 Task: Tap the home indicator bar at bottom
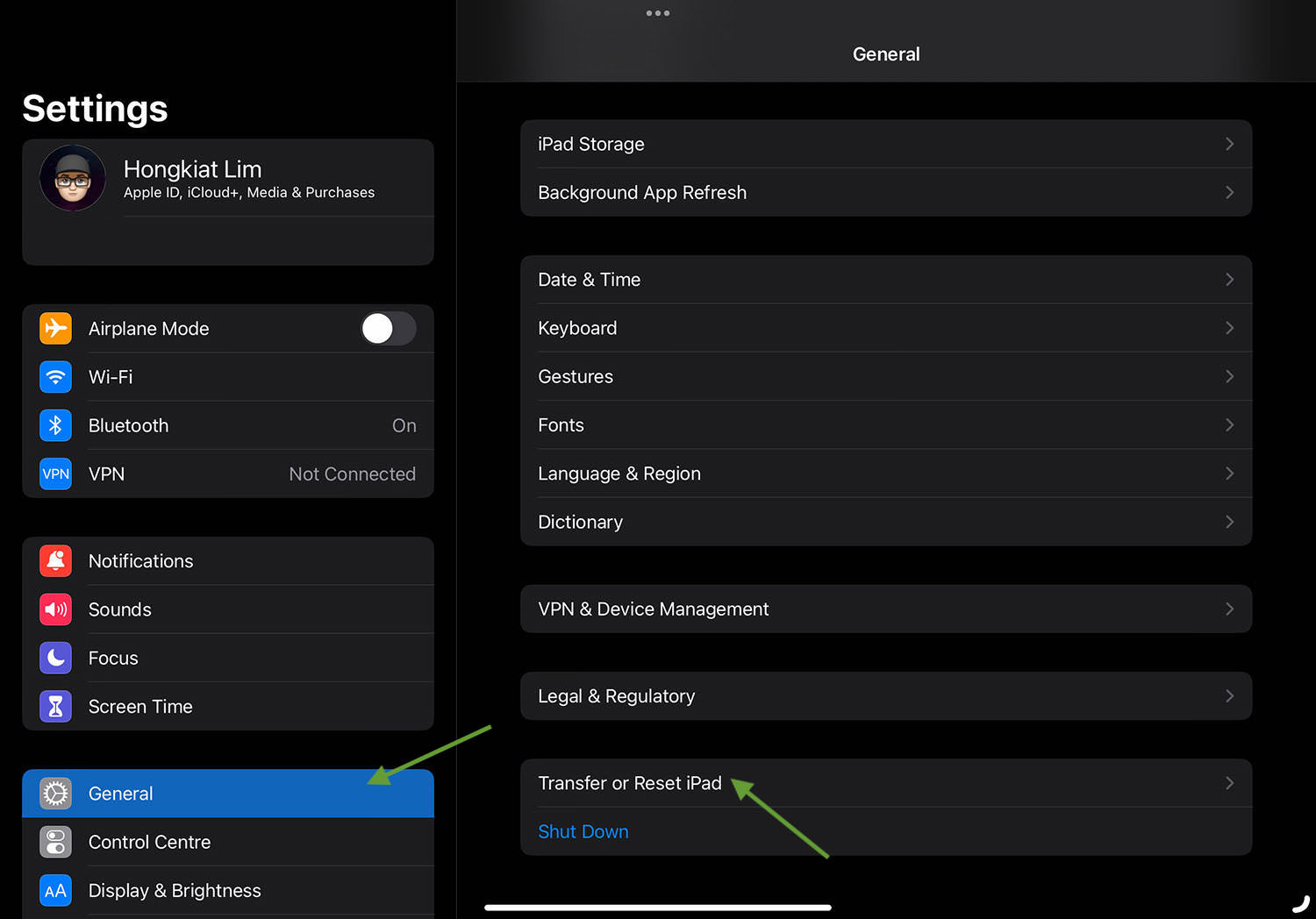(658, 908)
